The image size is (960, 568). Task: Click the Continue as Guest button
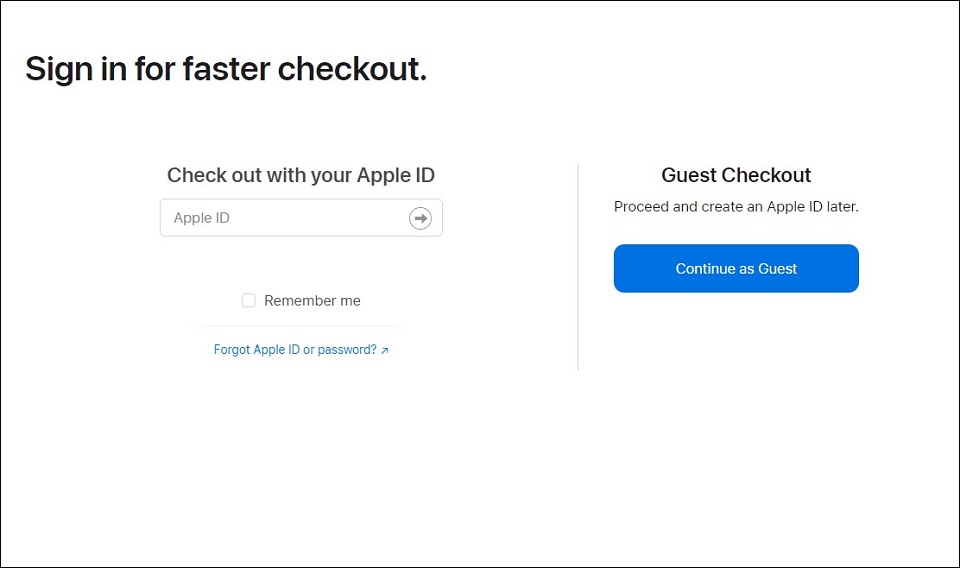coord(736,268)
